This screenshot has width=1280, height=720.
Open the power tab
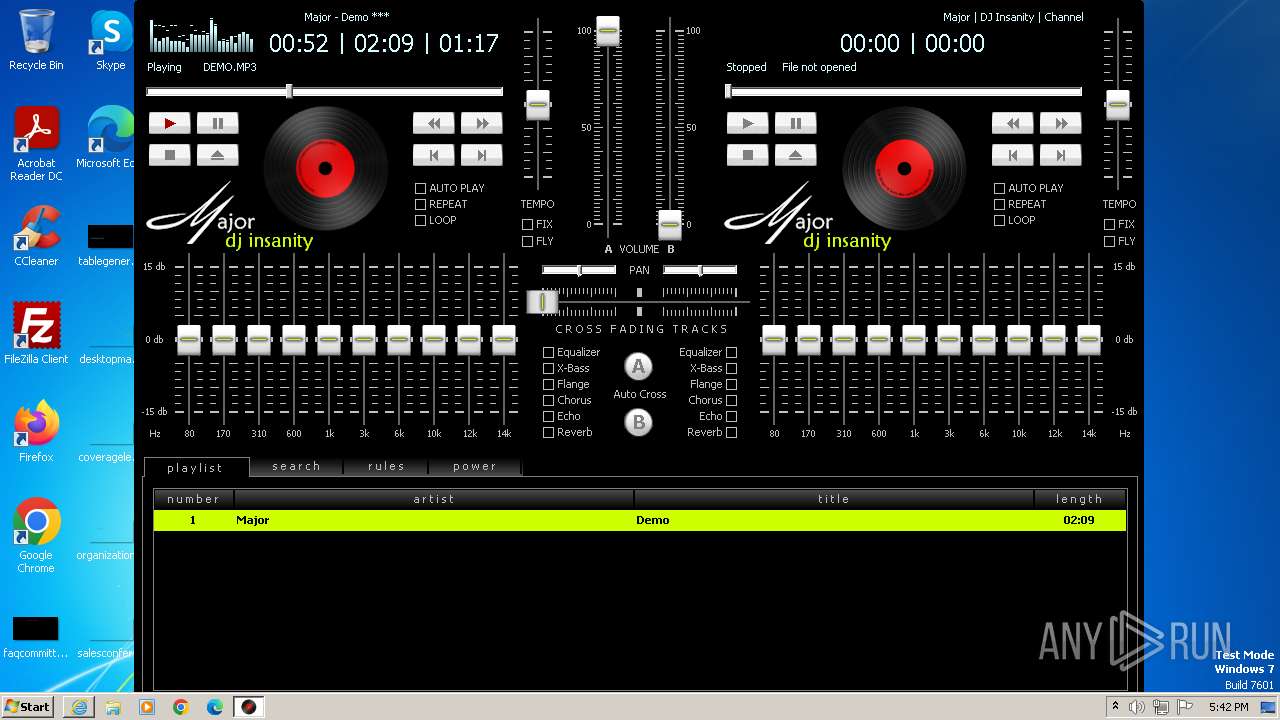tap(475, 466)
